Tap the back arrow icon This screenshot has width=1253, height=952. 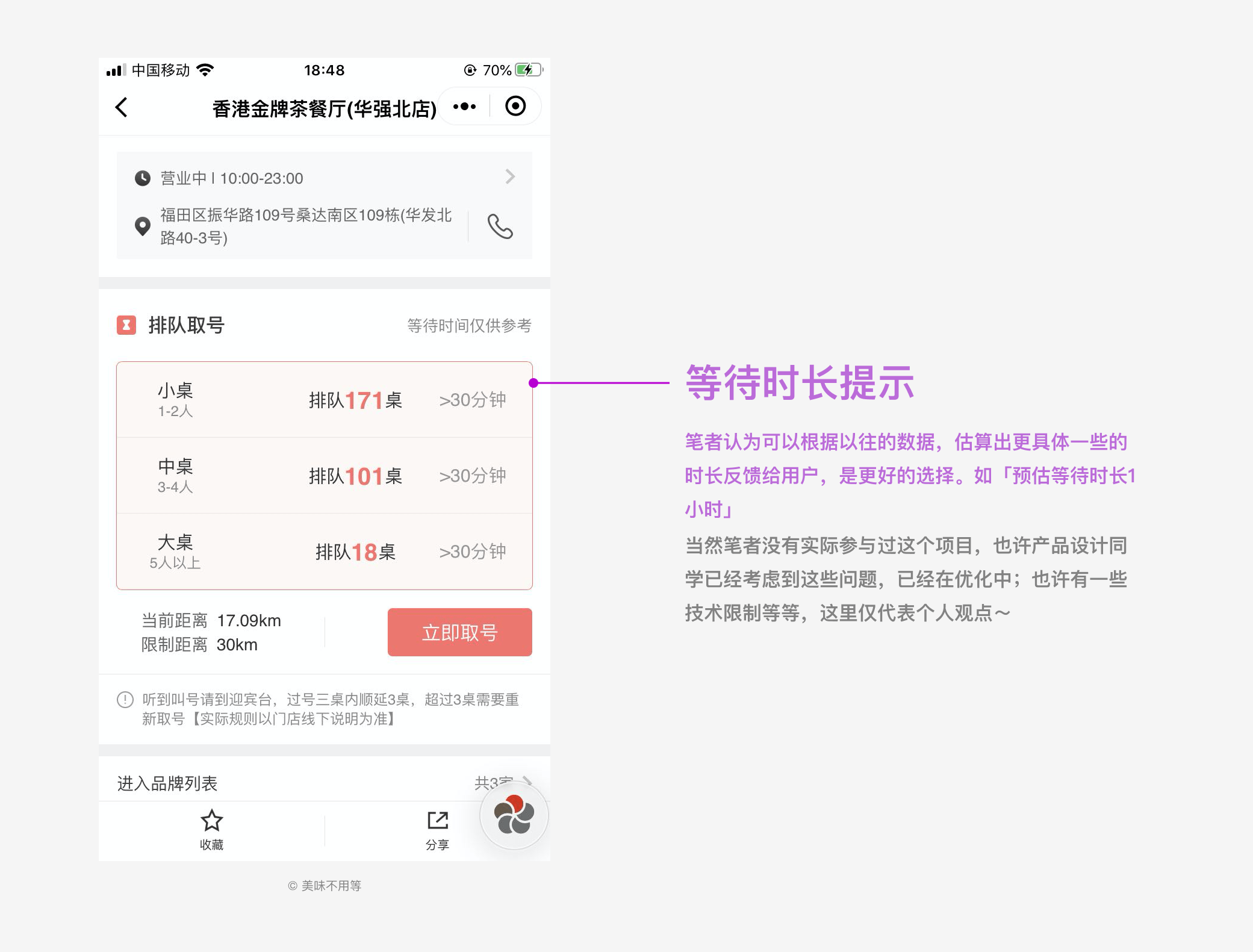[122, 107]
